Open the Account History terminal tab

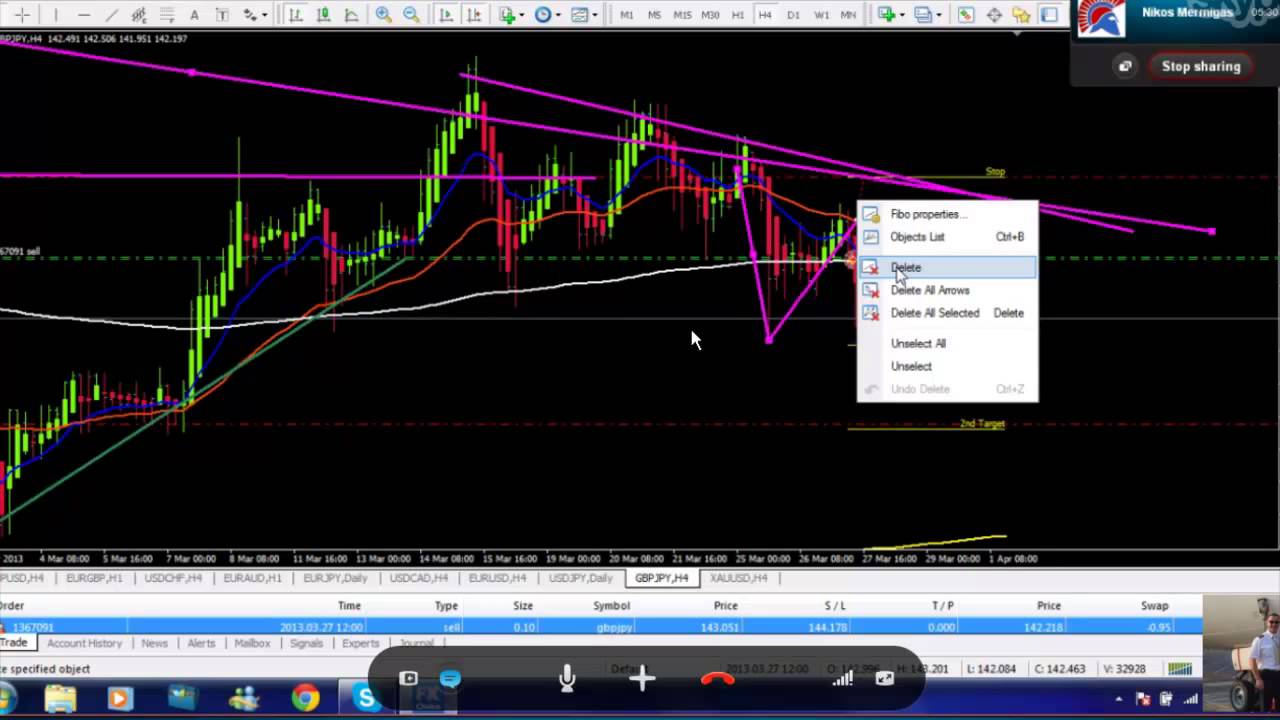pyautogui.click(x=84, y=643)
